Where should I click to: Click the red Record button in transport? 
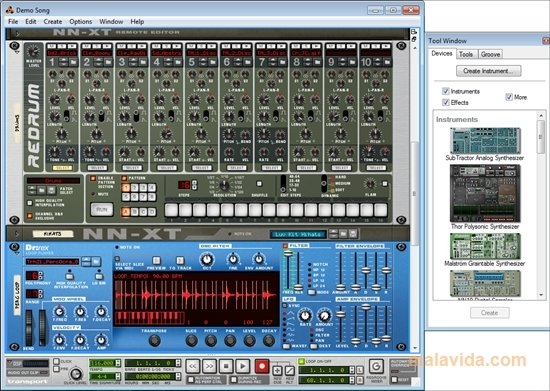pos(262,366)
